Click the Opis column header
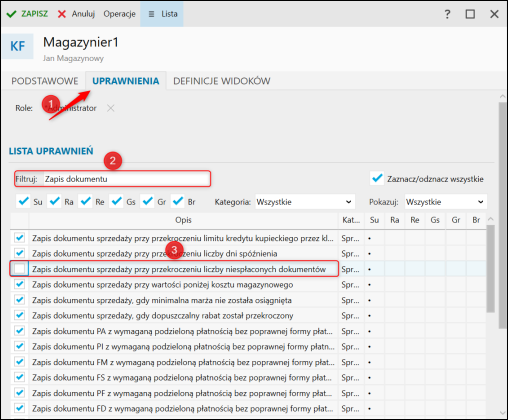 [x=183, y=220]
